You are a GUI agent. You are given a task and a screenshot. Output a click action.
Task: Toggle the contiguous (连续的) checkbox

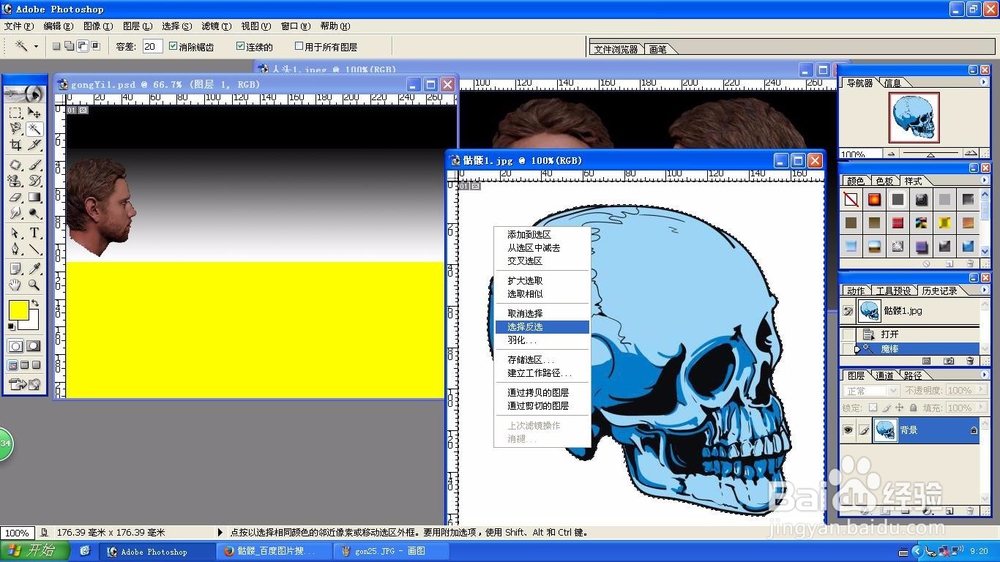point(240,46)
